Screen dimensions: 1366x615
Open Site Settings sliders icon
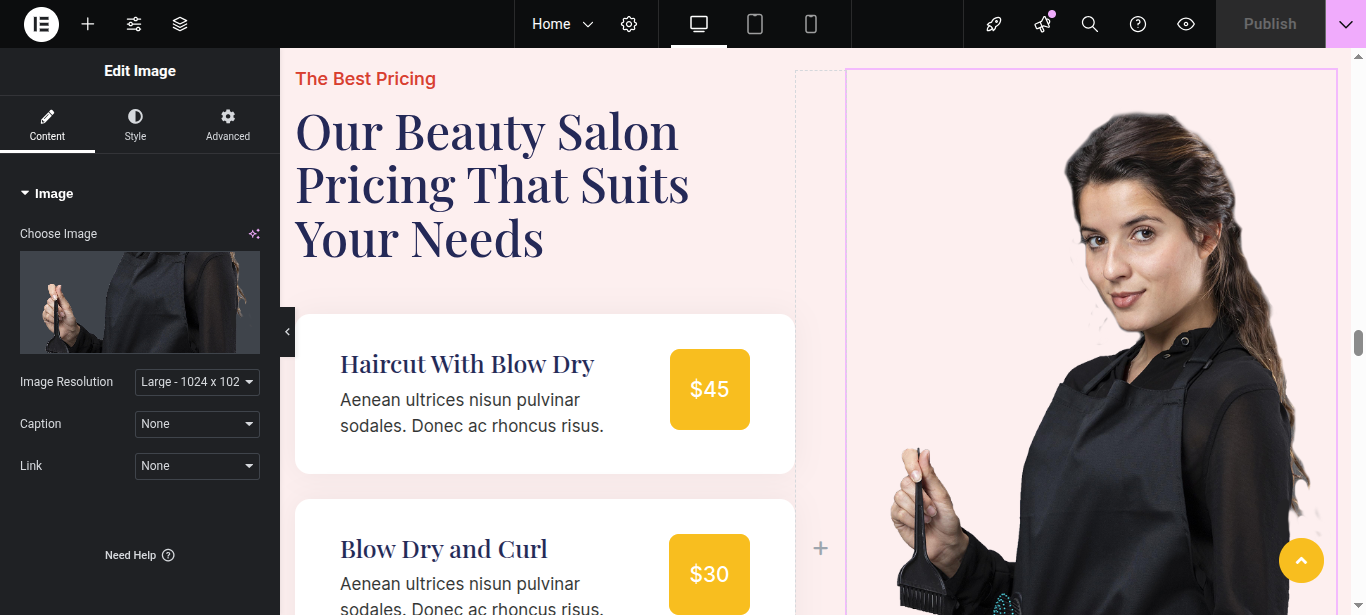[134, 24]
